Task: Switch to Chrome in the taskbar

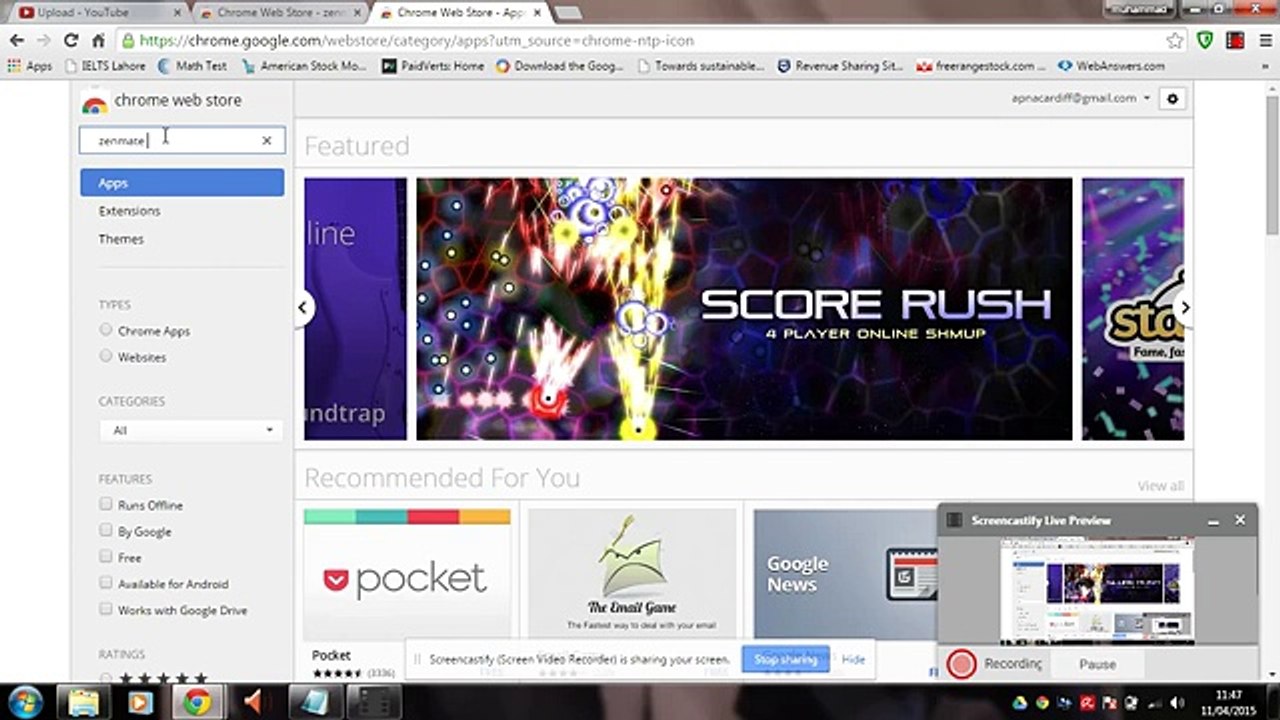Action: point(196,702)
